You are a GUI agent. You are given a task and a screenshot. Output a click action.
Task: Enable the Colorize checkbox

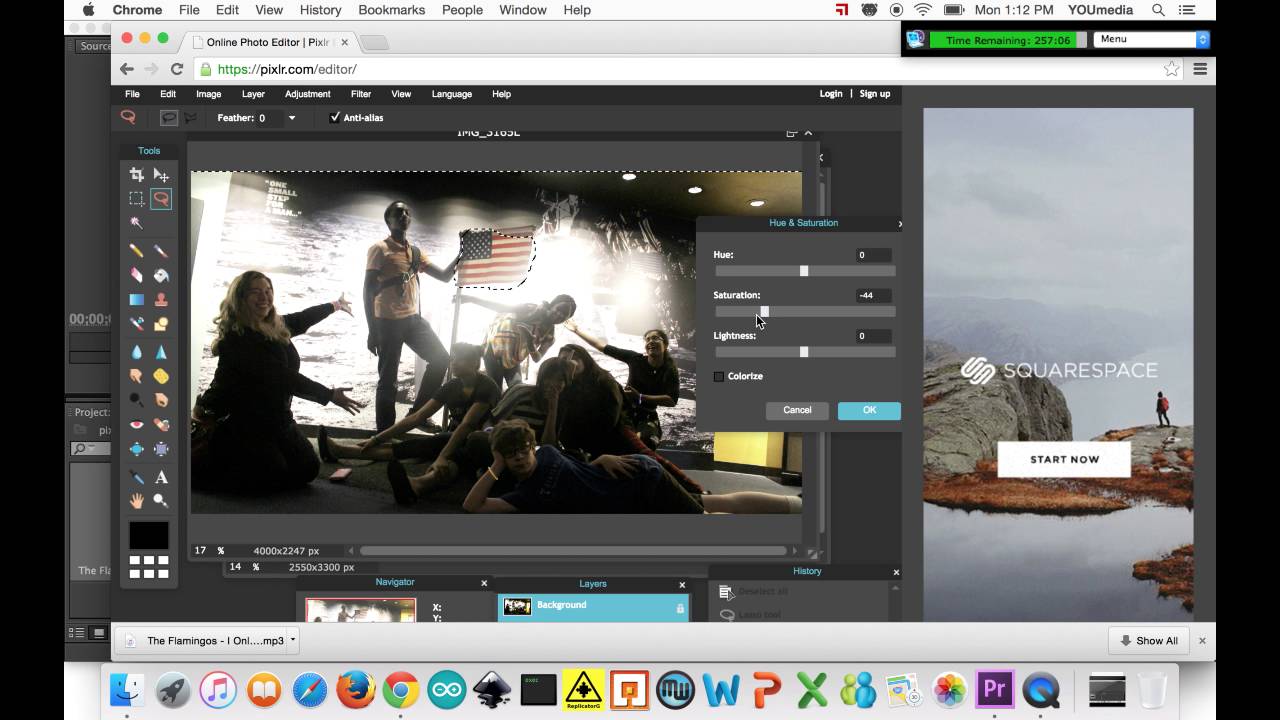coord(719,377)
